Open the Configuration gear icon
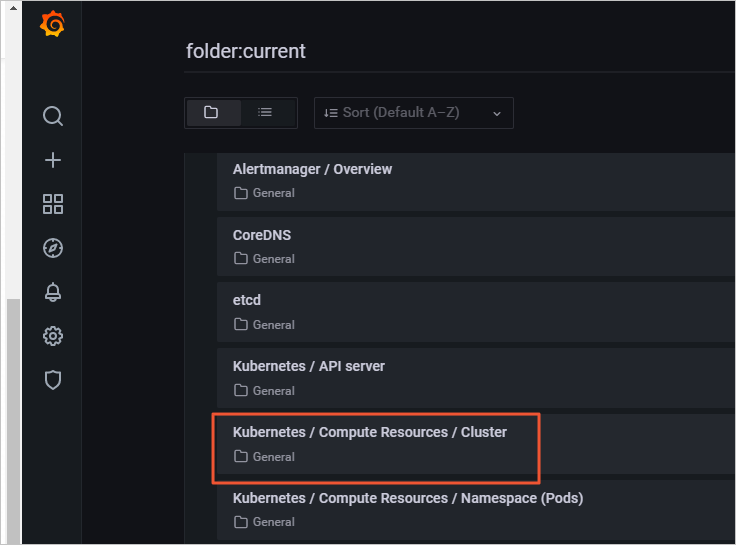The width and height of the screenshot is (736, 545). [53, 336]
